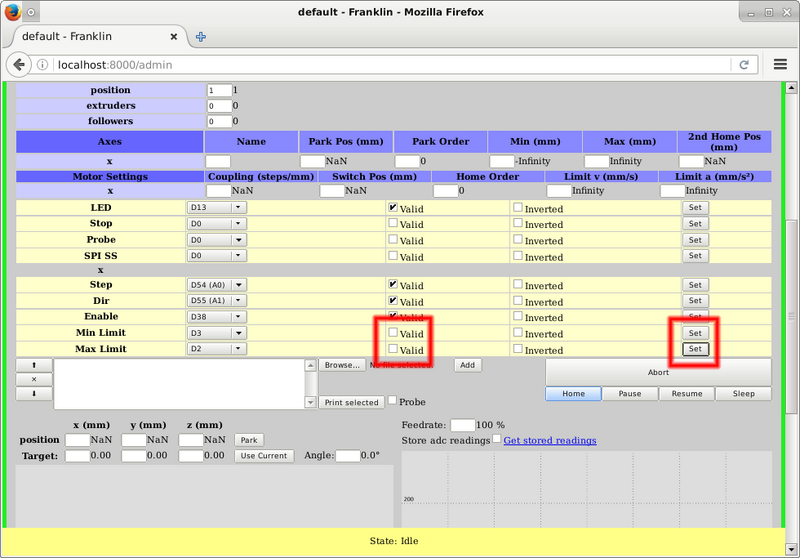The width and height of the screenshot is (800, 558).
Task: Click the down arrow queue button
Action: (x=34, y=394)
